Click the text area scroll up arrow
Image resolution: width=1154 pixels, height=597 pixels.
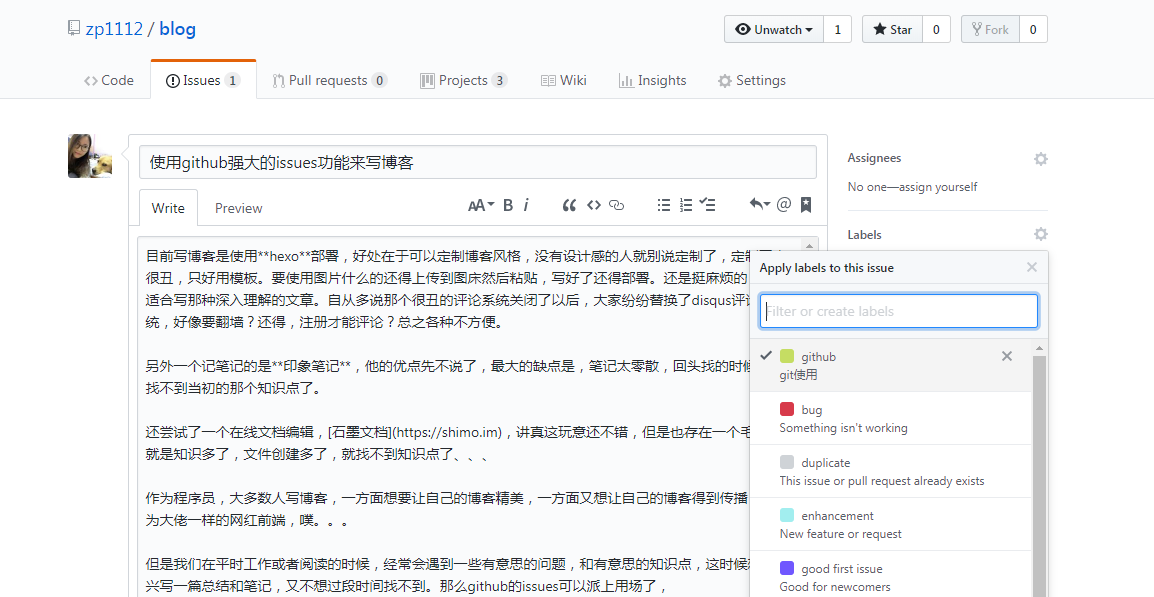pos(809,247)
